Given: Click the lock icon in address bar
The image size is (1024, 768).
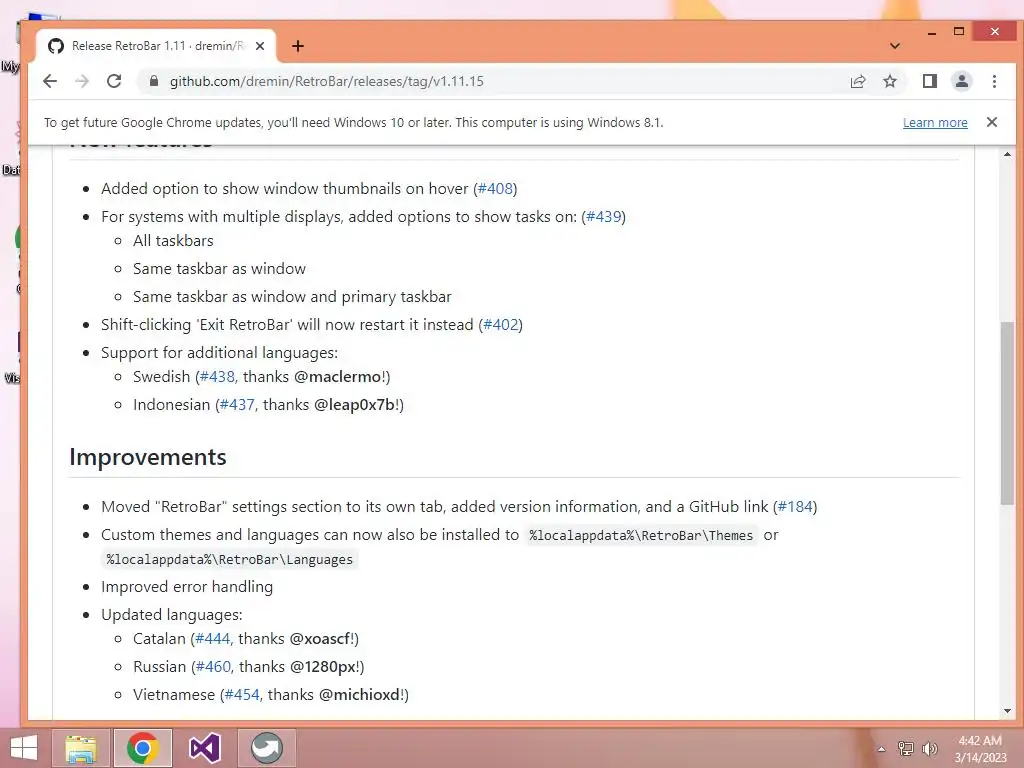Looking at the screenshot, I should pos(154,81).
